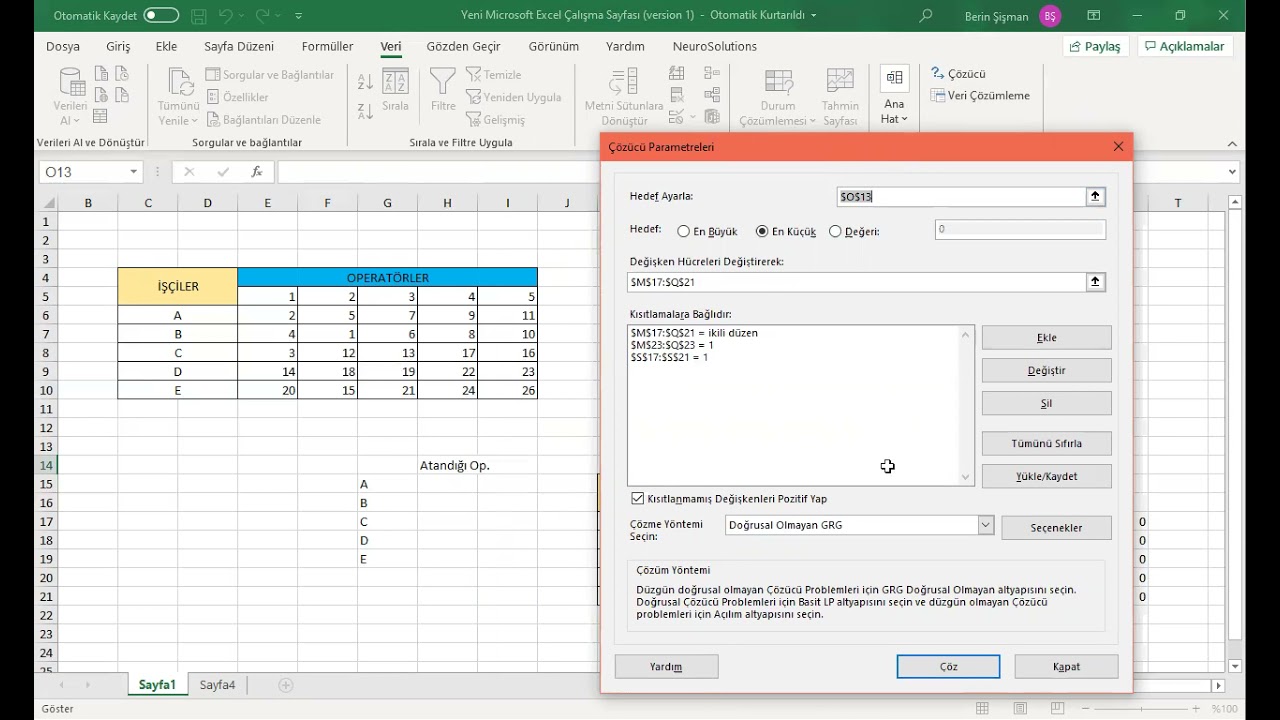Click the Seçenekler options button
Viewport: 1280px width, 720px height.
tap(1056, 528)
